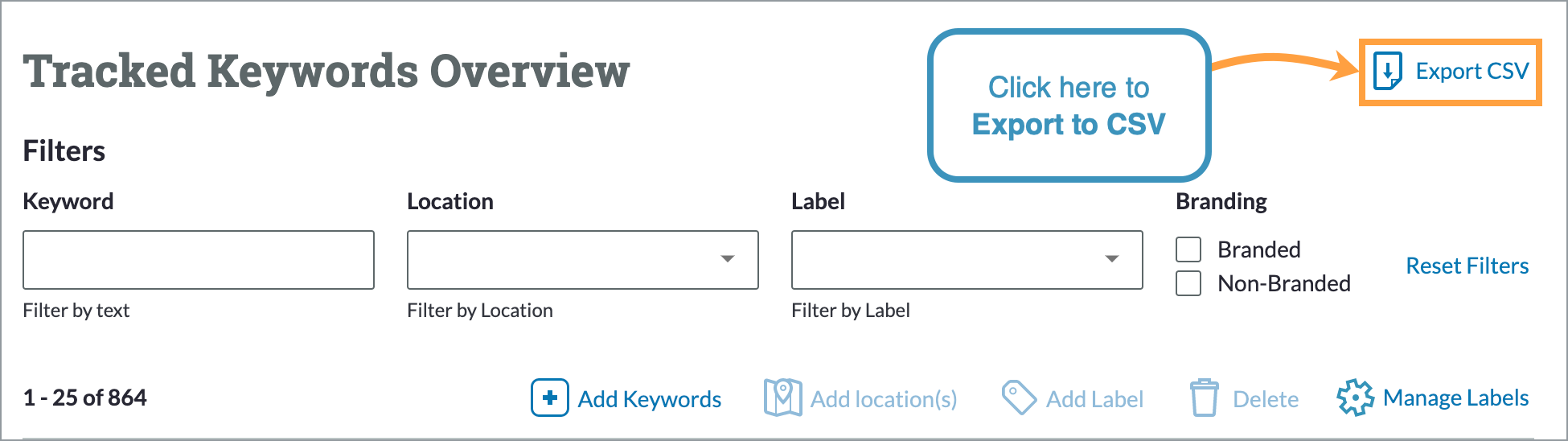This screenshot has width=1568, height=441.
Task: Click the Add Label tag icon
Action: (x=1019, y=398)
